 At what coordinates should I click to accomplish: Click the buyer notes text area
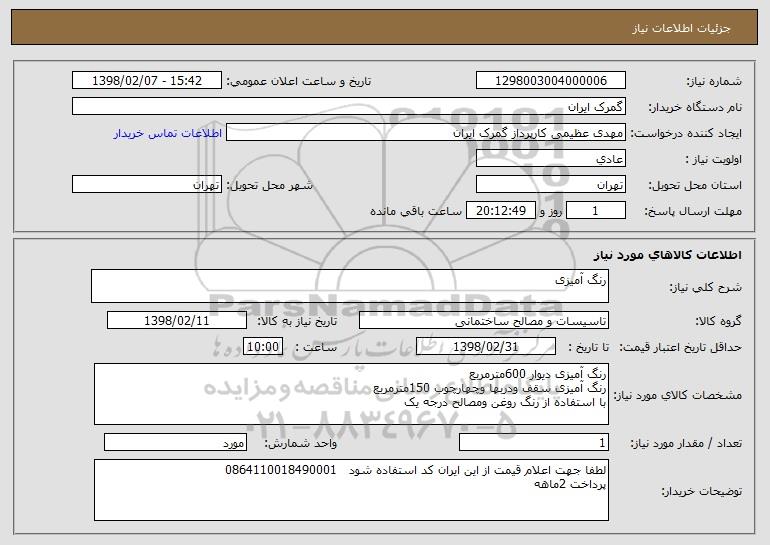click(x=351, y=490)
